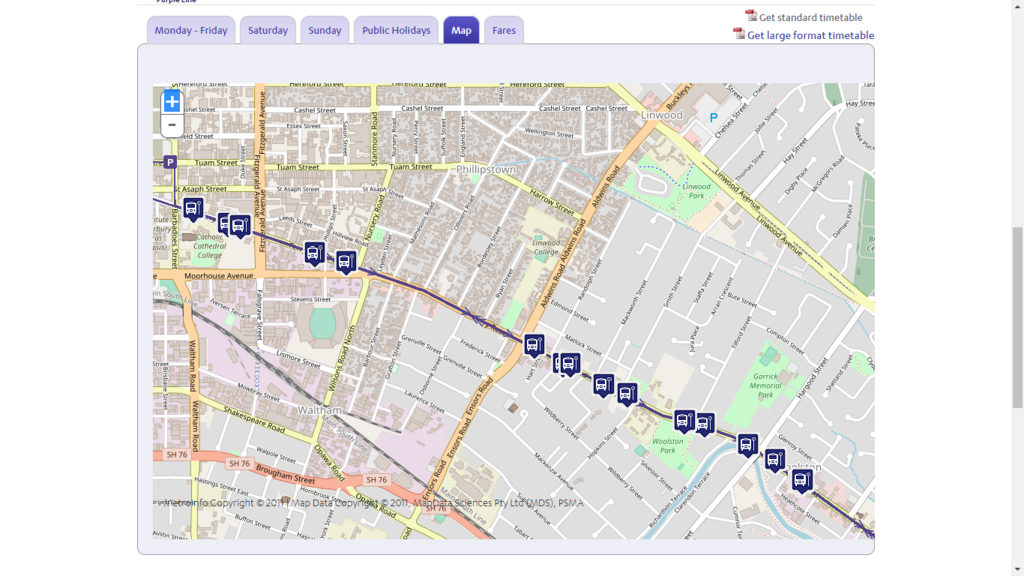Image resolution: width=1024 pixels, height=576 pixels.
Task: Click the Moorhouse Avenue street label
Action: 219,276
